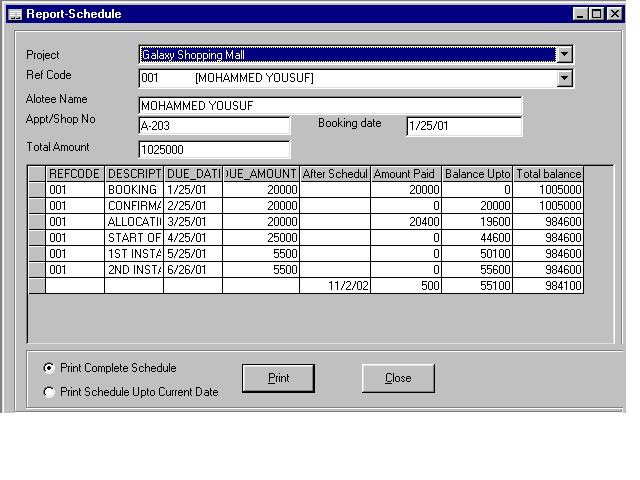Viewport: 640px width, 480px height.
Task: Click into the Alotee Name field
Action: 330,106
